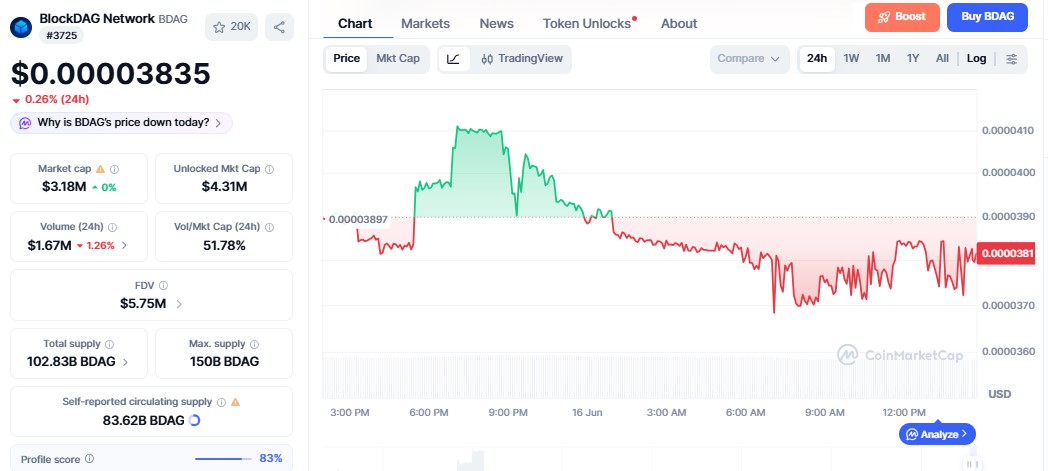Select the 1Y time range

(x=913, y=59)
